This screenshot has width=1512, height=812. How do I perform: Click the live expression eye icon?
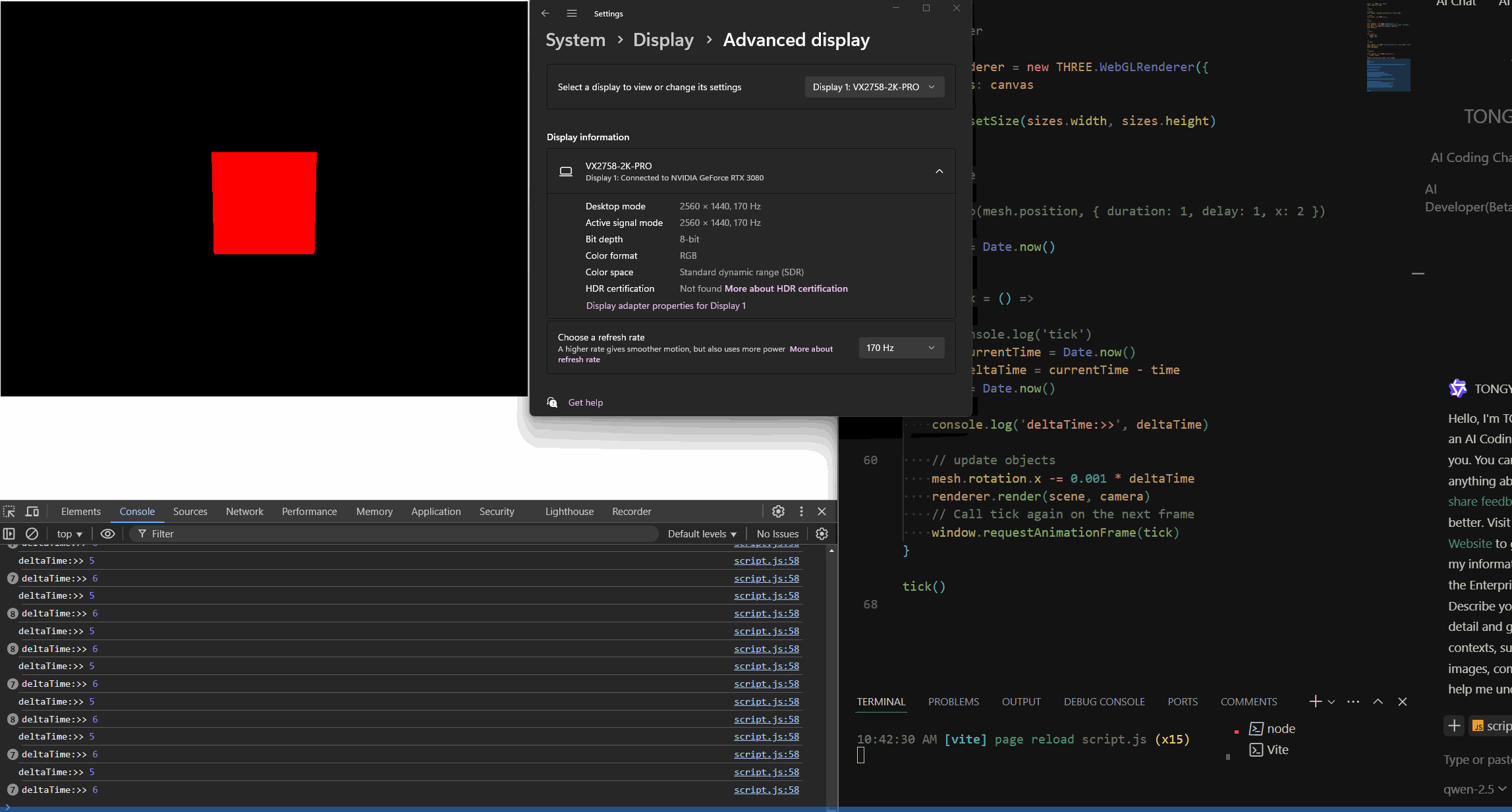pos(107,533)
